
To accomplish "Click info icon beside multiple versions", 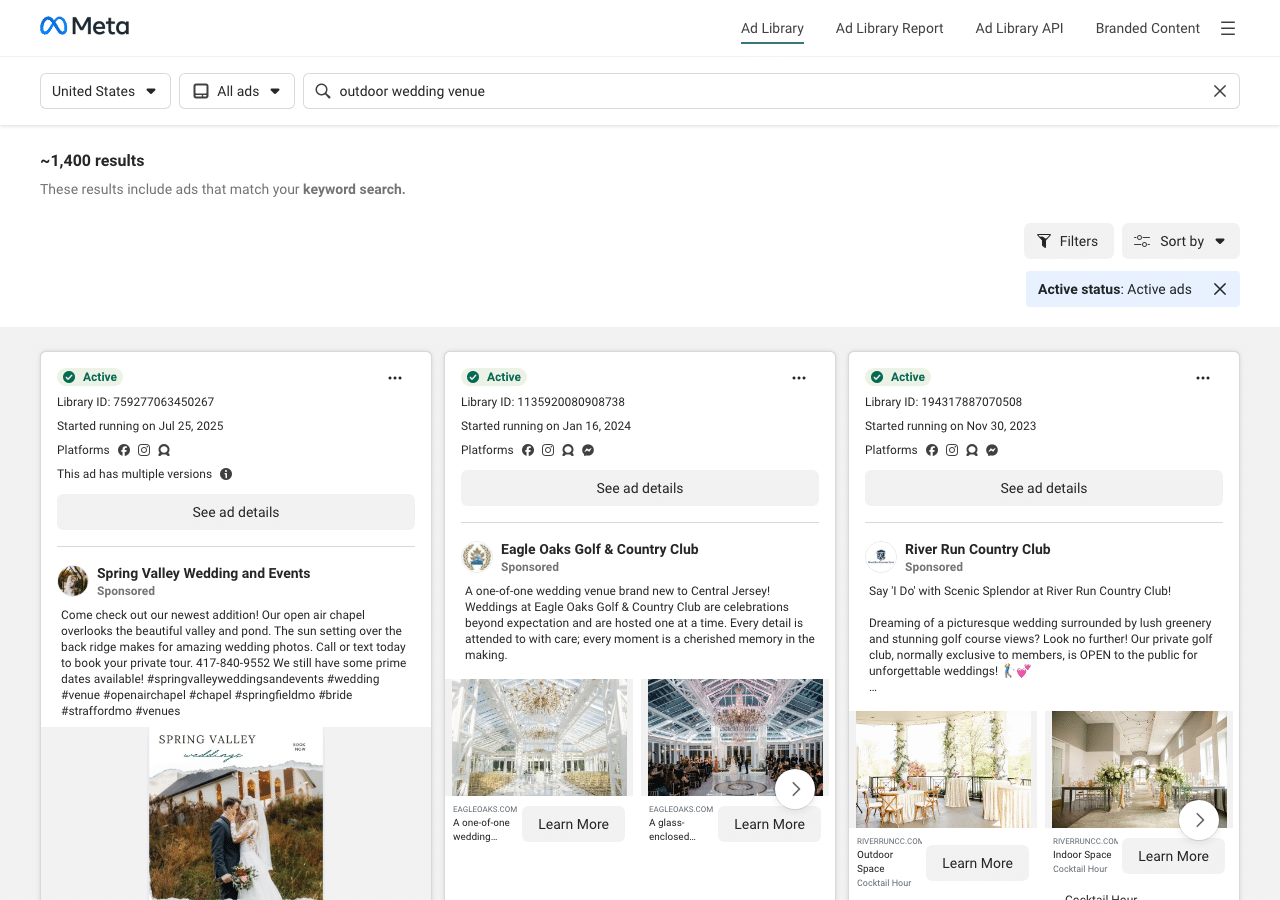I will pos(226,474).
